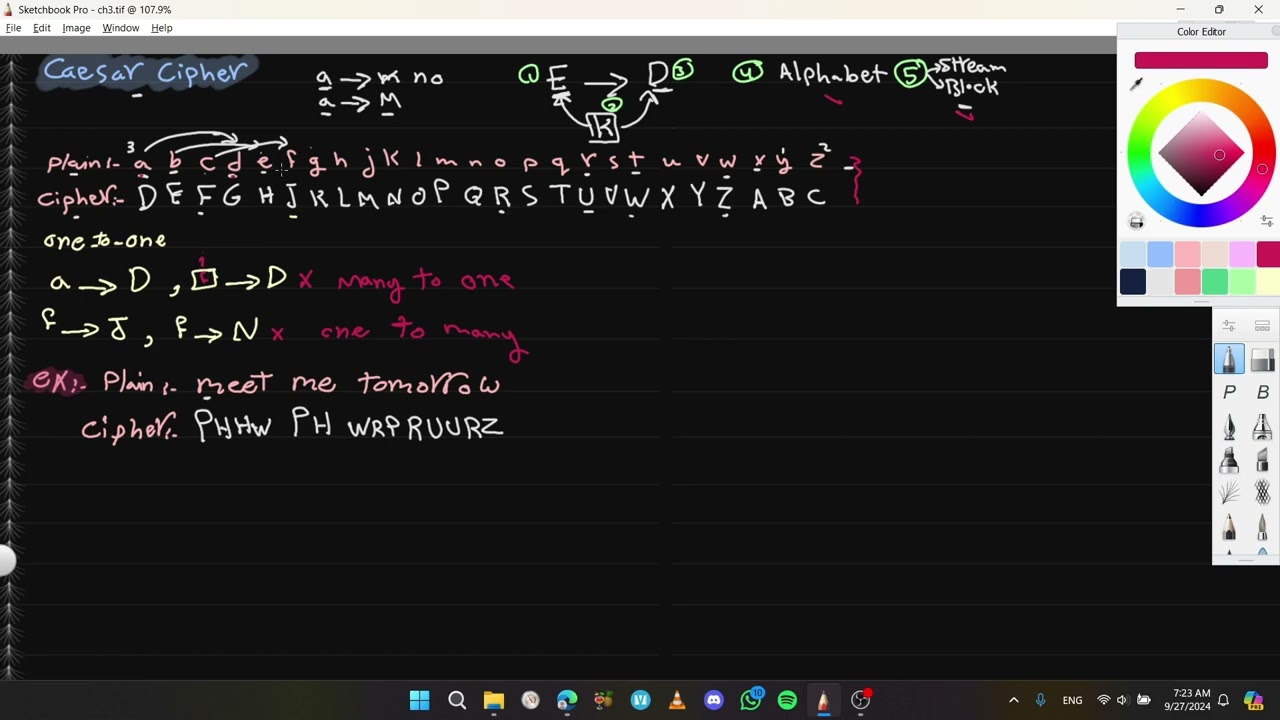Close the Color Editor panel
This screenshot has height=720, width=1280.
click(x=1275, y=31)
